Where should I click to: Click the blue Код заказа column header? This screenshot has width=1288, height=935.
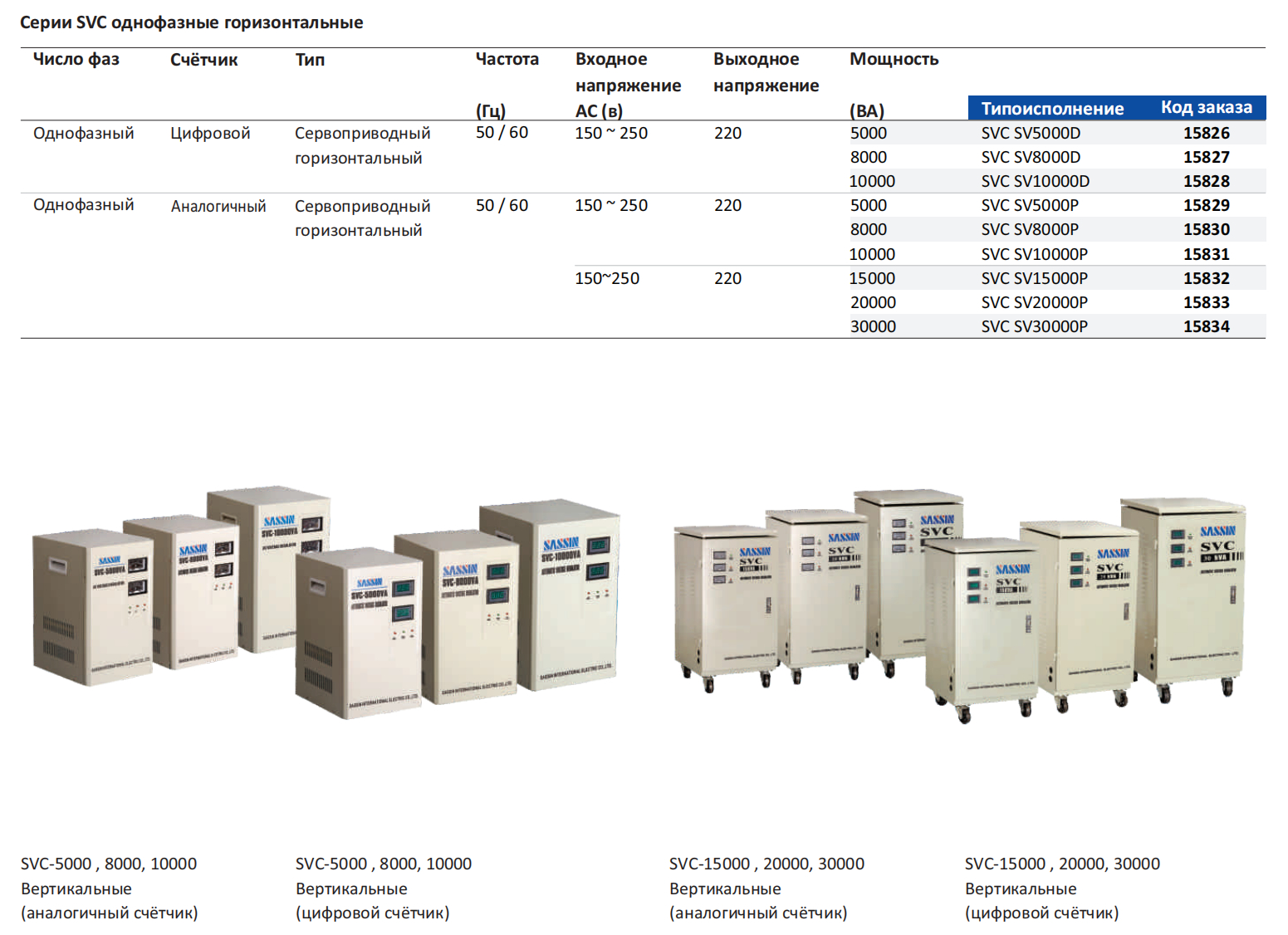tap(1206, 107)
